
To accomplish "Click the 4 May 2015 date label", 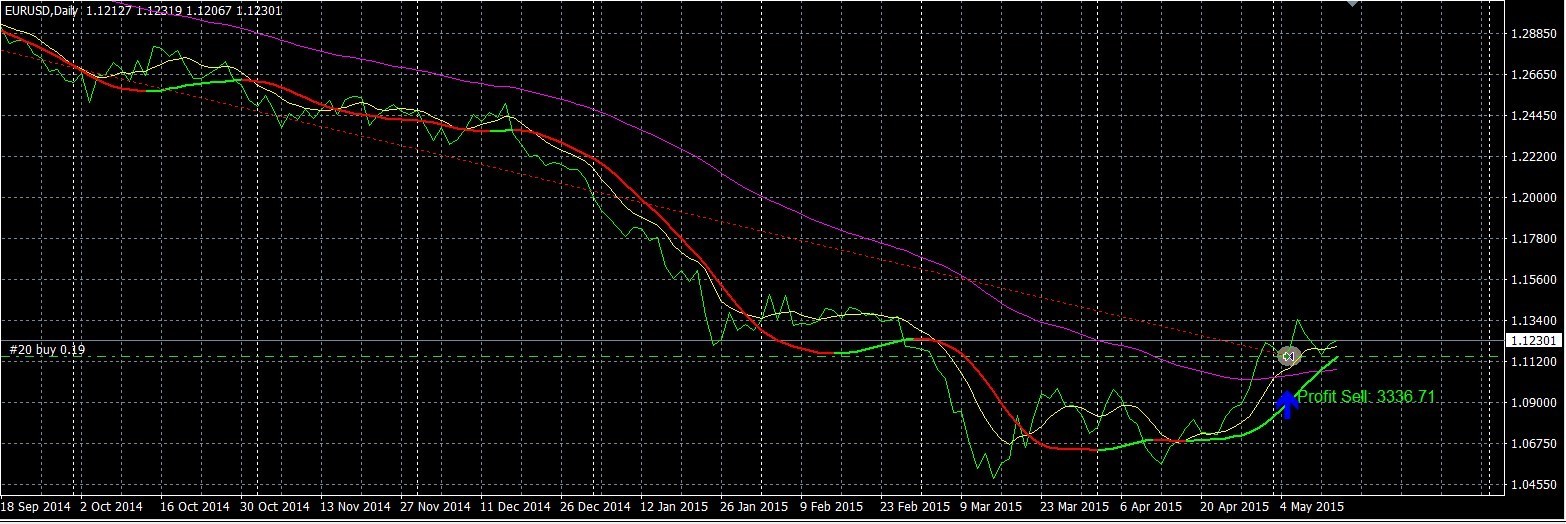I will tap(1314, 507).
